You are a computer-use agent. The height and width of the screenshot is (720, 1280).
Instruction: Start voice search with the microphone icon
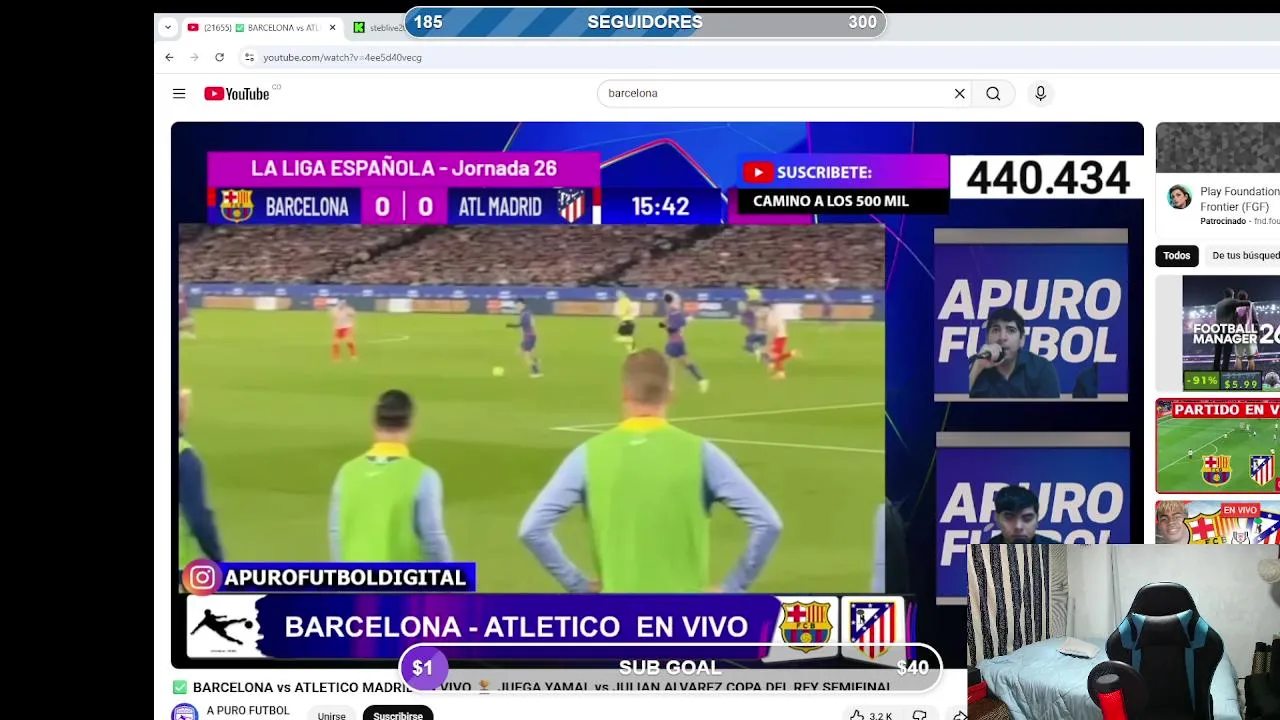(1040, 93)
